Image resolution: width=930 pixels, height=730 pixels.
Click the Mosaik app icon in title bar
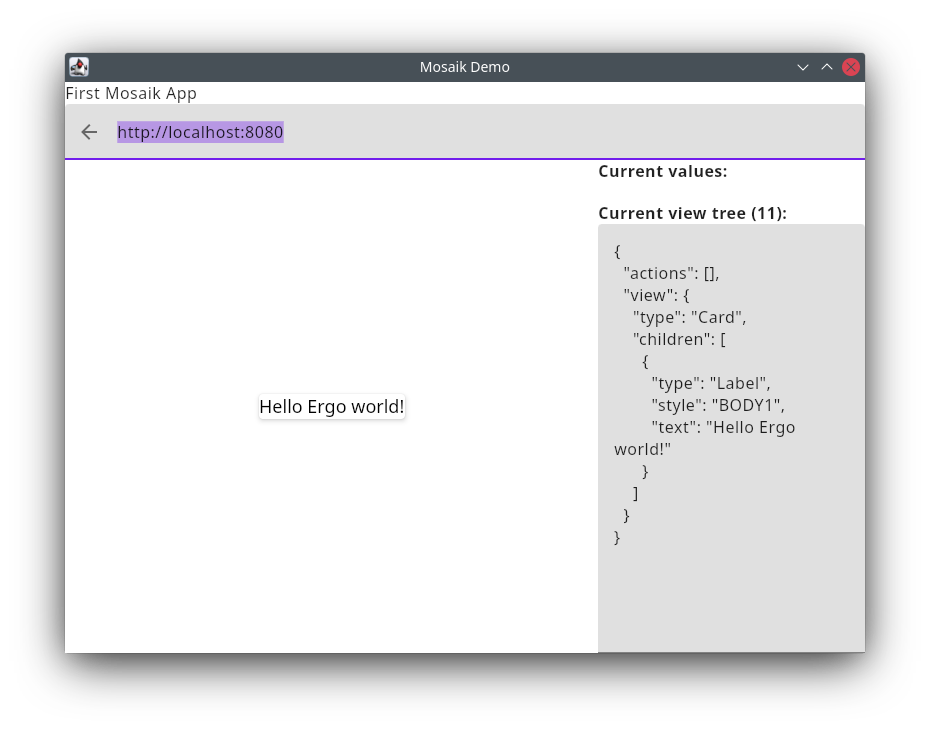click(79, 67)
